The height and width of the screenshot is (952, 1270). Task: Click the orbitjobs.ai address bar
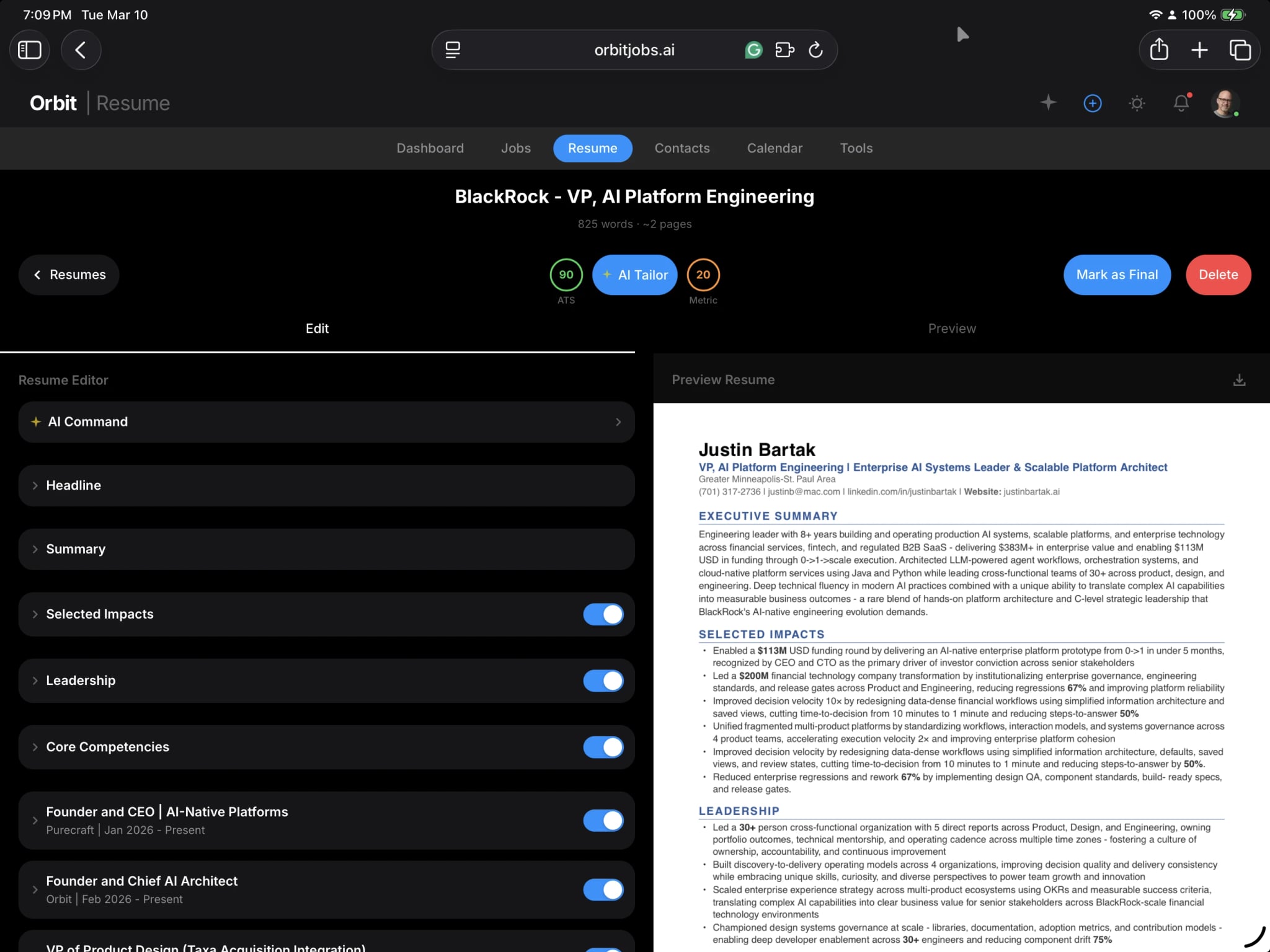pos(633,50)
